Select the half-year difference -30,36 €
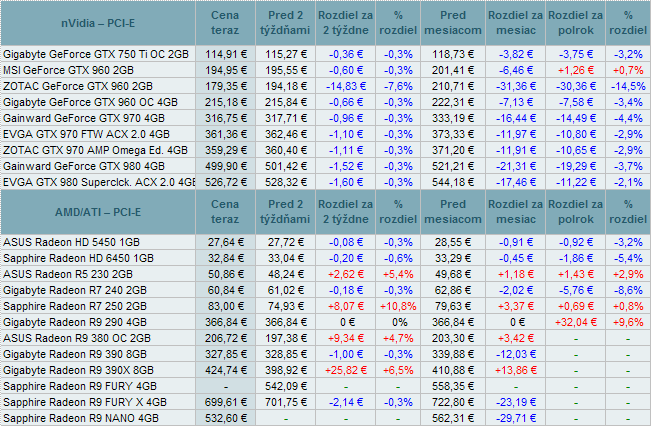 (x=576, y=86)
